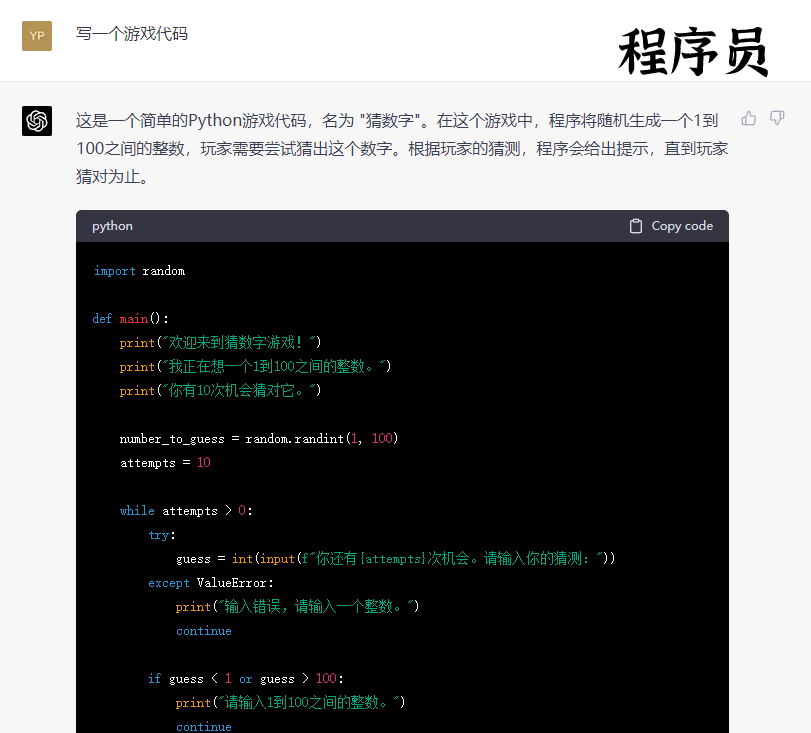Click the number_to_guess assignment line
Screen dimensions: 811x733
[x=259, y=439]
